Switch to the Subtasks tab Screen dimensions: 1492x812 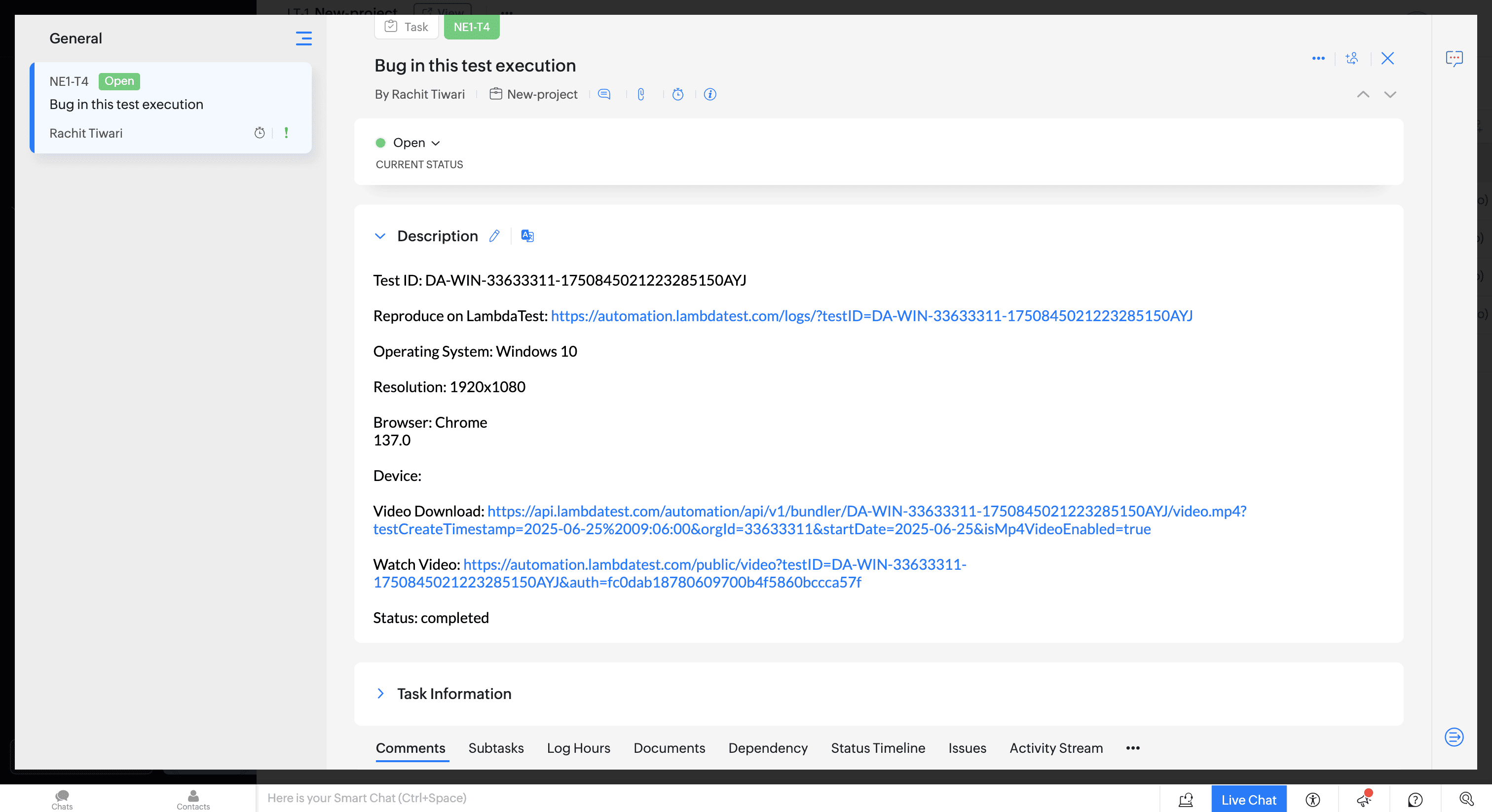496,748
